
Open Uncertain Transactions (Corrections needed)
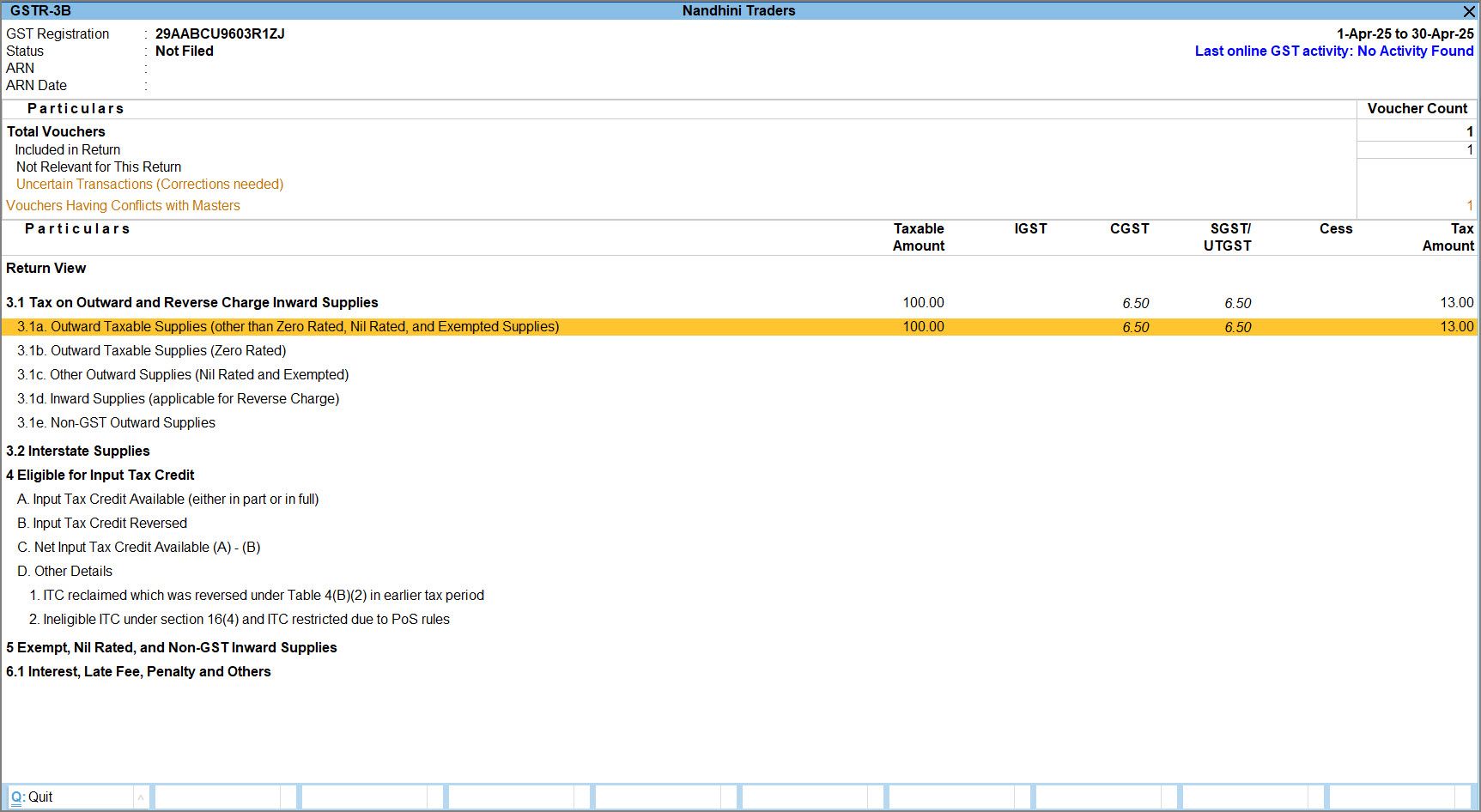(149, 185)
